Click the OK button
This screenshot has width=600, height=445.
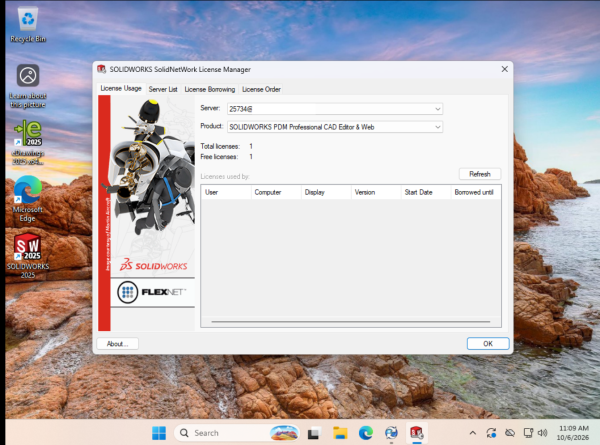[x=488, y=344]
